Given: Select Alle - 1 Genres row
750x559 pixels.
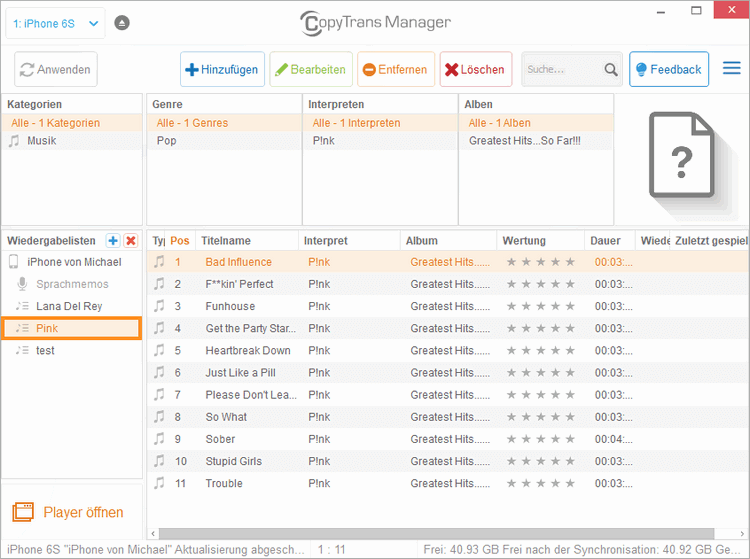Looking at the screenshot, I should [x=224, y=123].
